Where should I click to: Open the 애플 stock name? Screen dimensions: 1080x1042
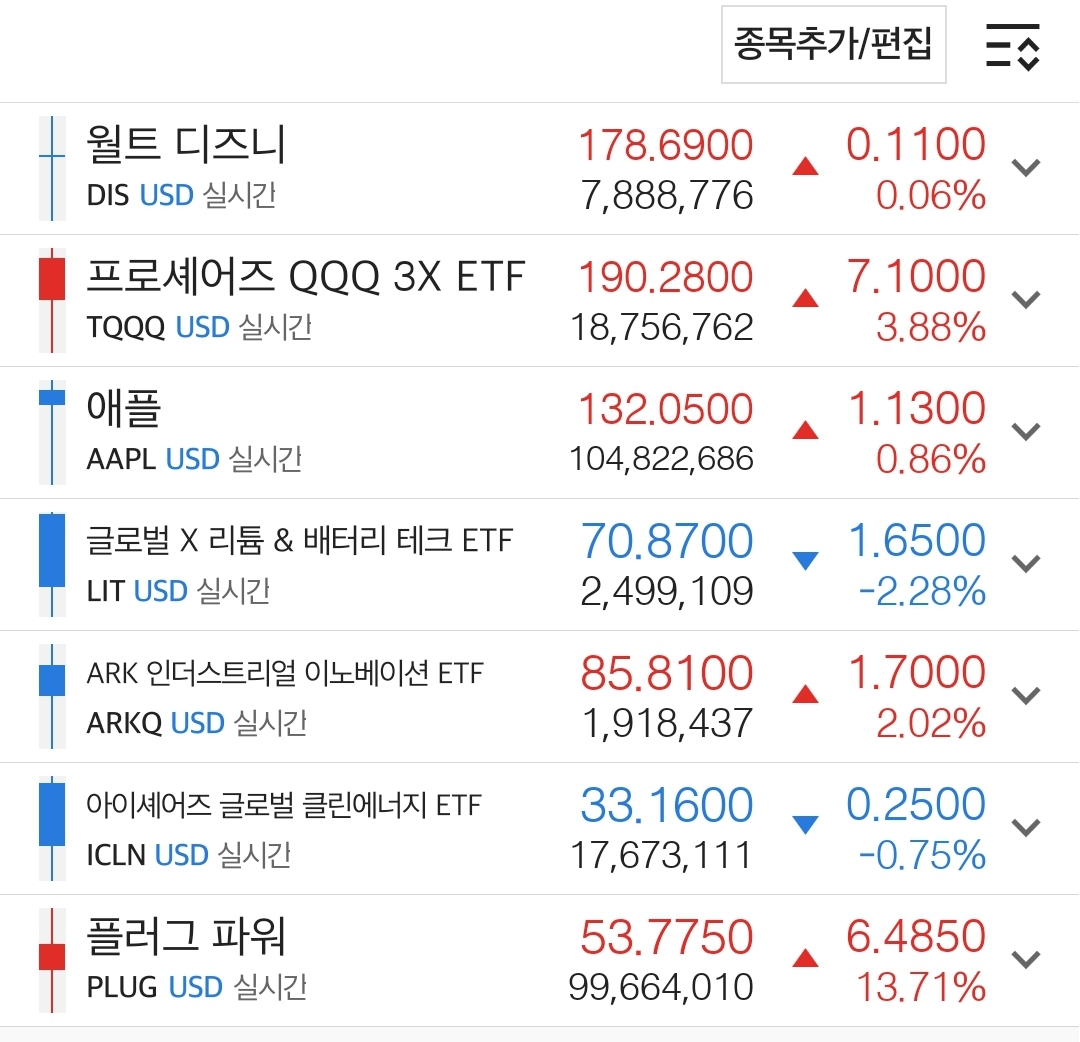pyautogui.click(x=124, y=409)
